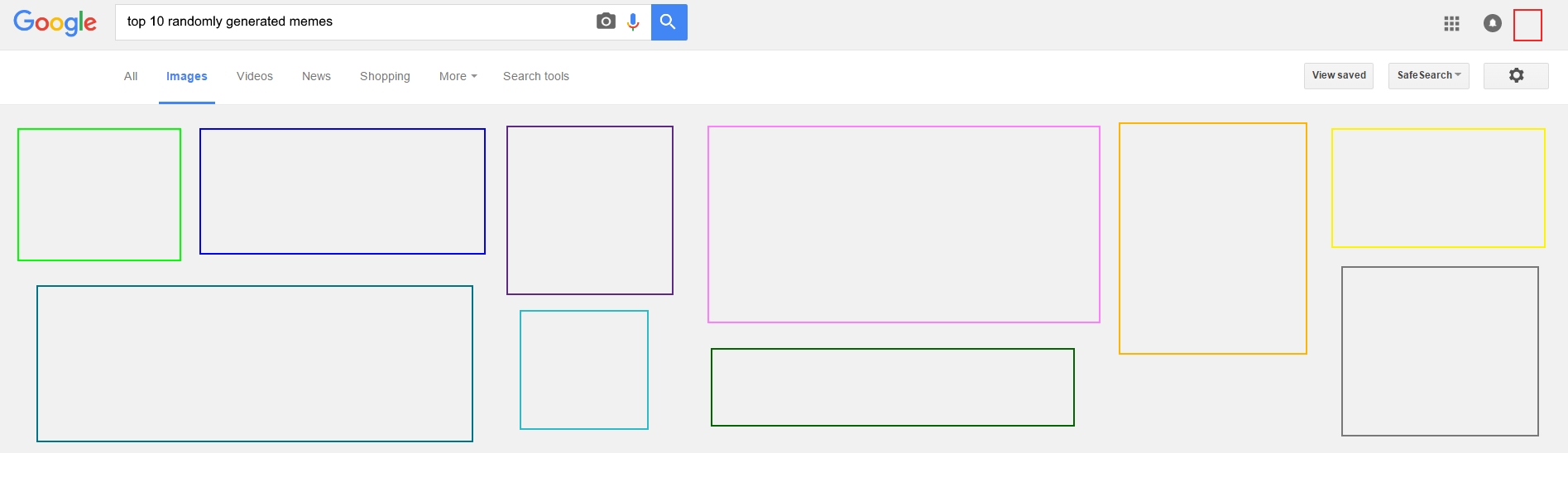Expand the More menu dropdown

pos(458,76)
